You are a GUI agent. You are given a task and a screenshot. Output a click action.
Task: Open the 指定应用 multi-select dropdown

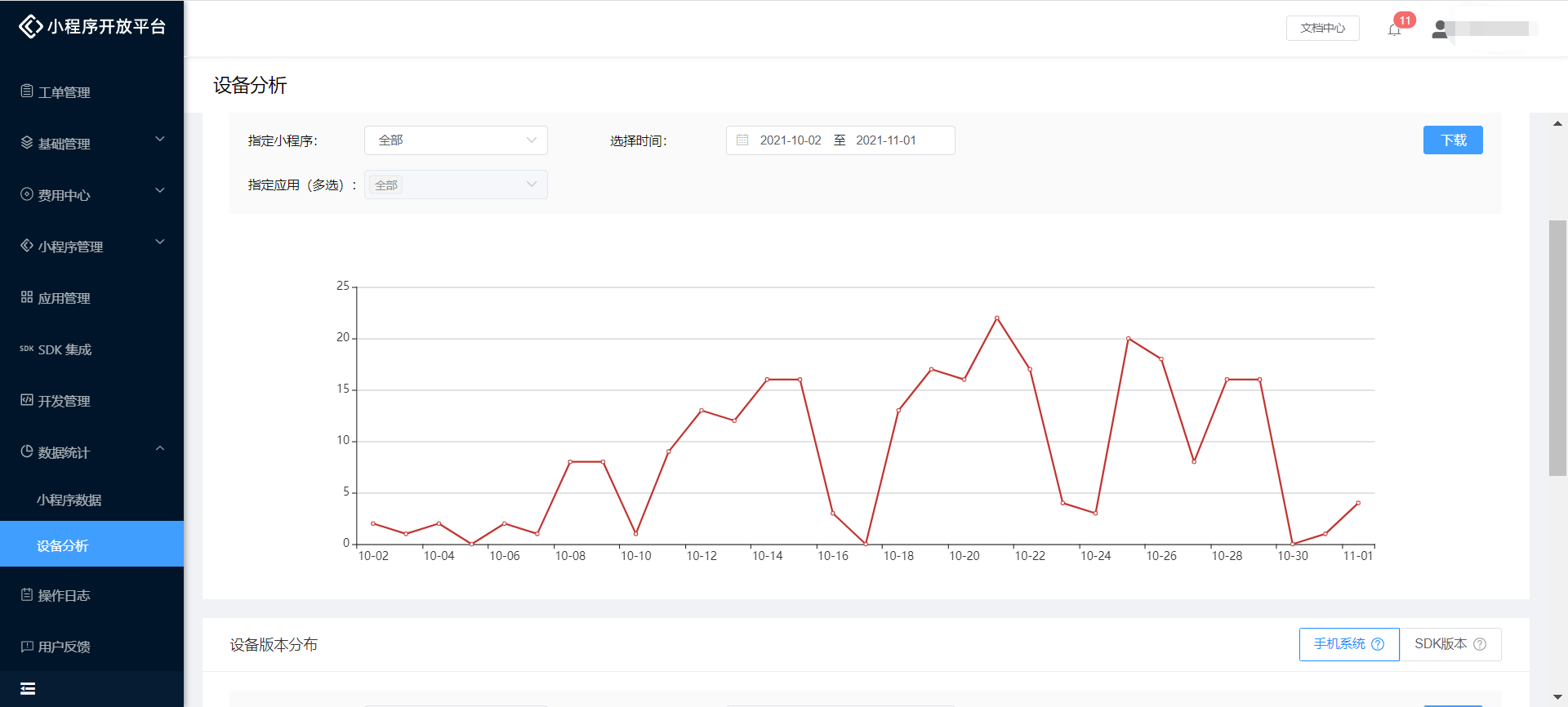coord(456,185)
